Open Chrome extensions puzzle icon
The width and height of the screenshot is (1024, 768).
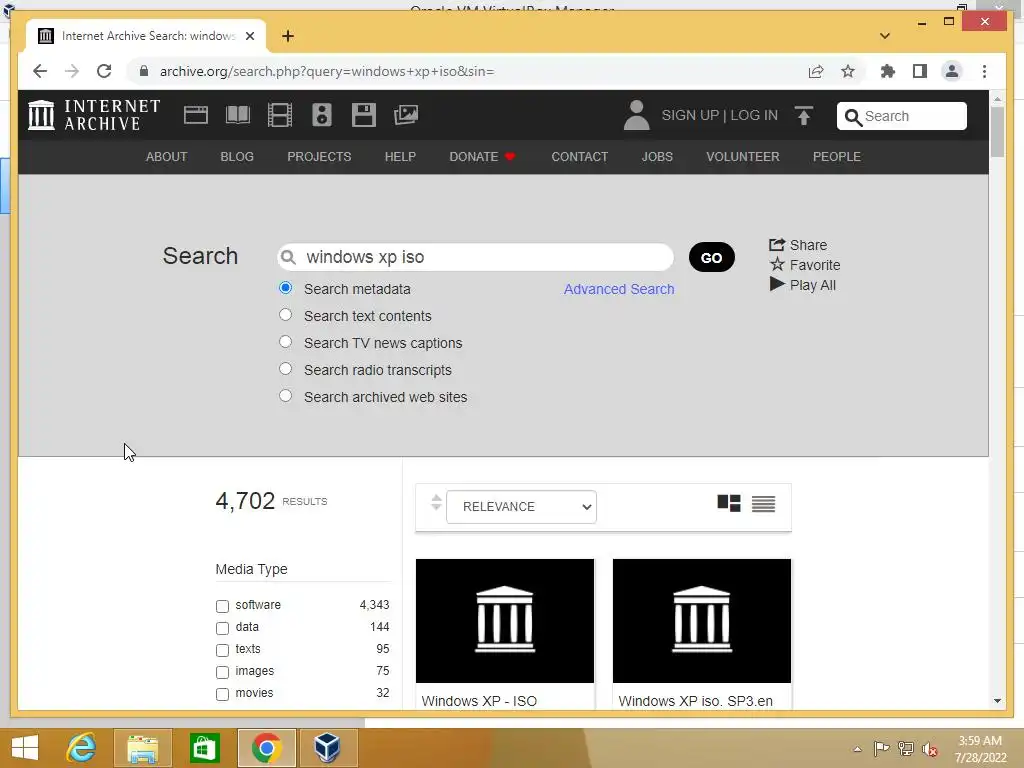(888, 71)
